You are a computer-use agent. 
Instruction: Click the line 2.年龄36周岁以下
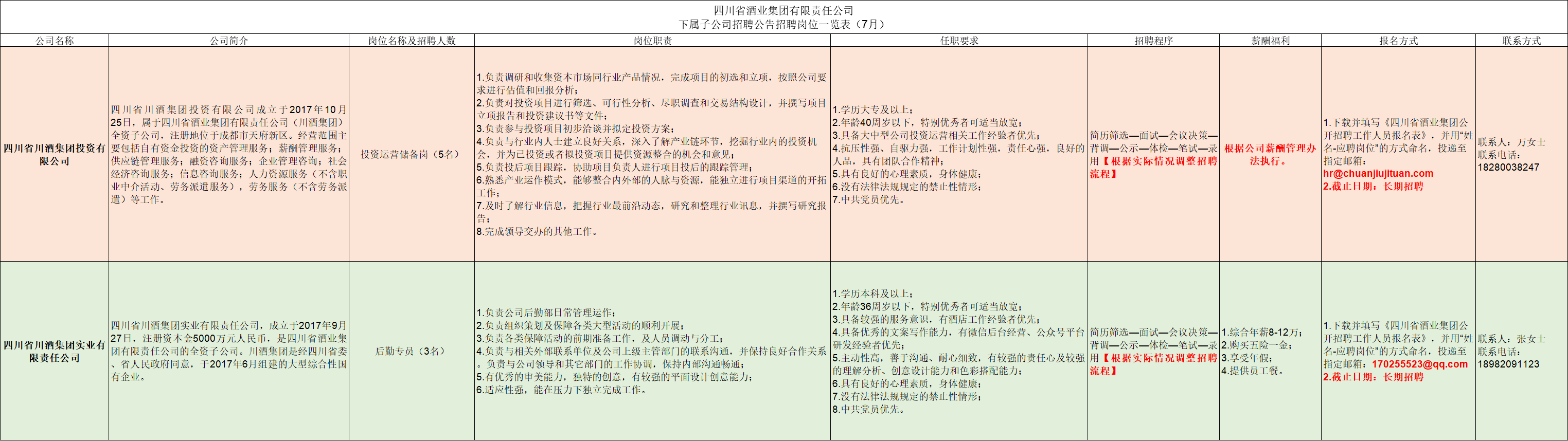[928, 306]
